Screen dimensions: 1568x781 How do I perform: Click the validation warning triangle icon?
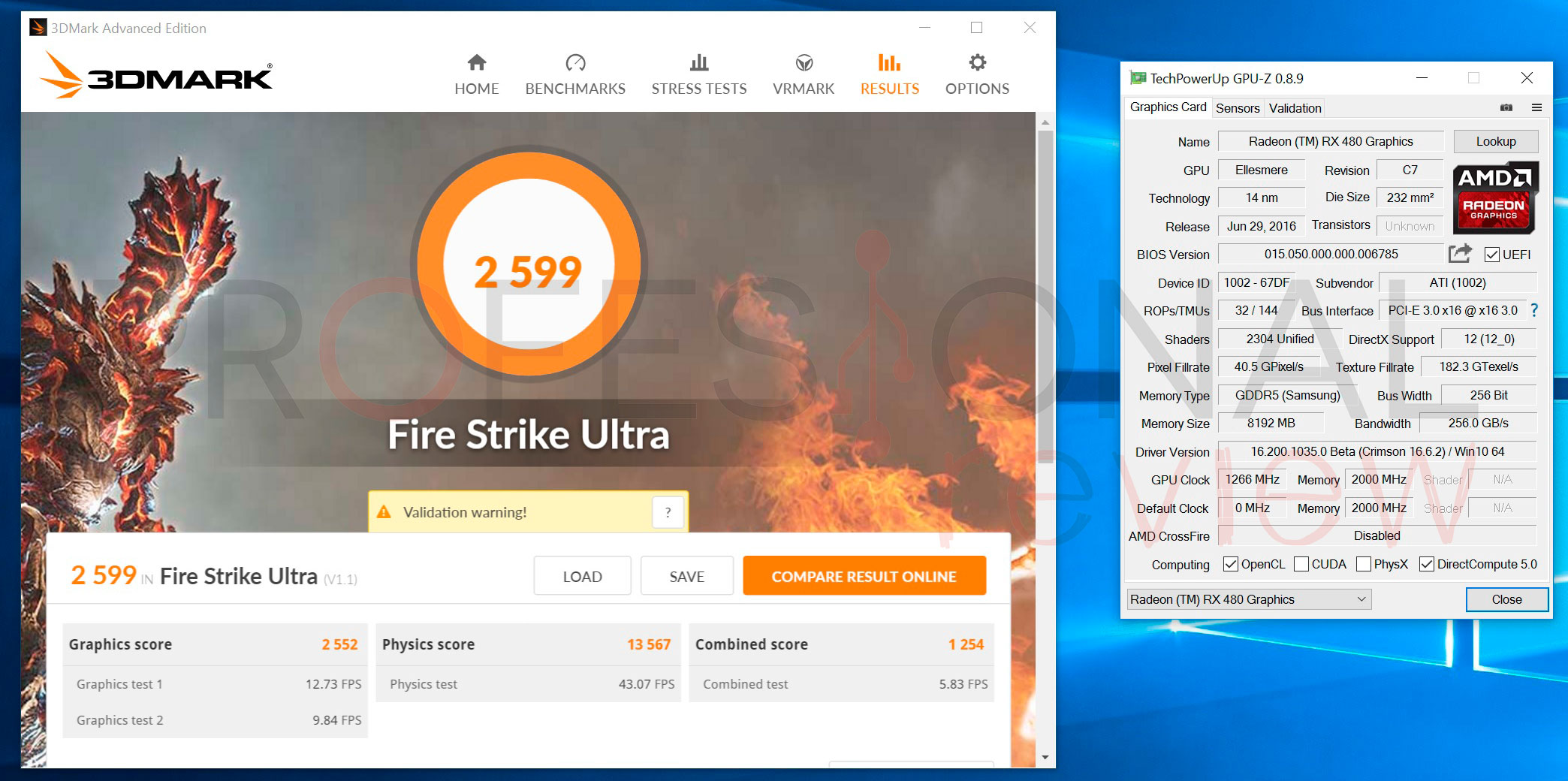384,512
